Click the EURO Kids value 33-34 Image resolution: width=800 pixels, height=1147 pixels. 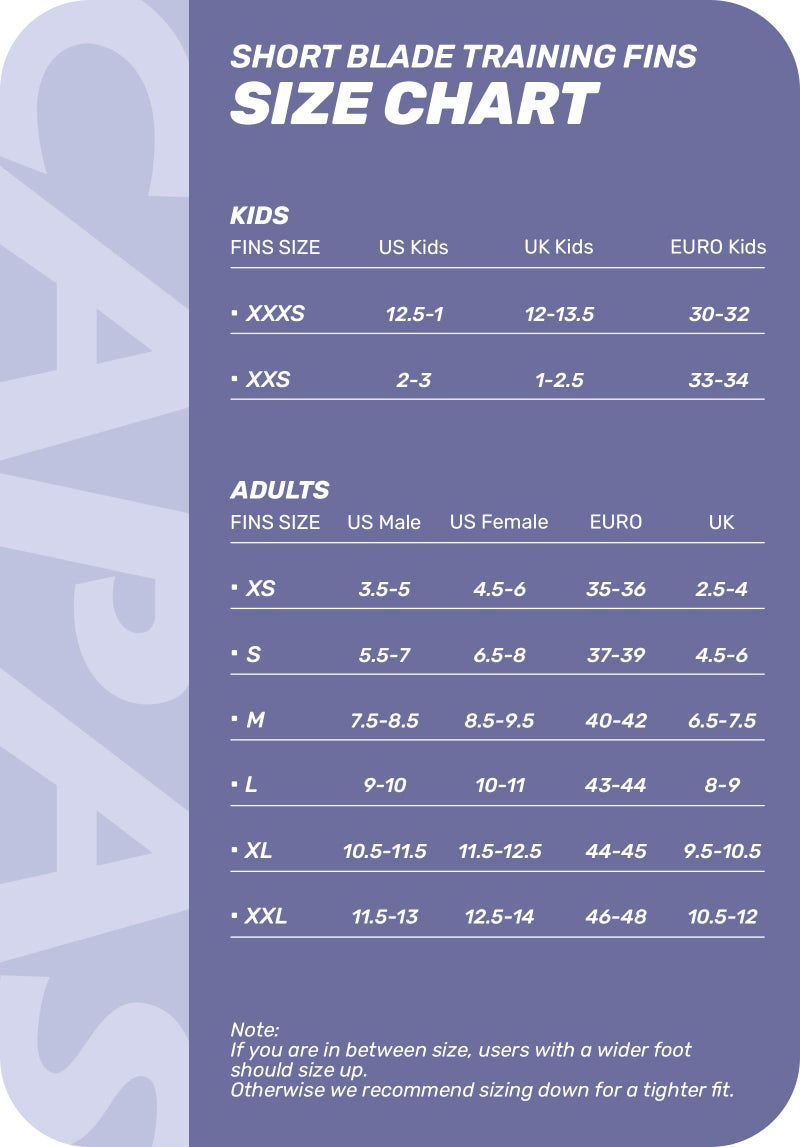(718, 380)
